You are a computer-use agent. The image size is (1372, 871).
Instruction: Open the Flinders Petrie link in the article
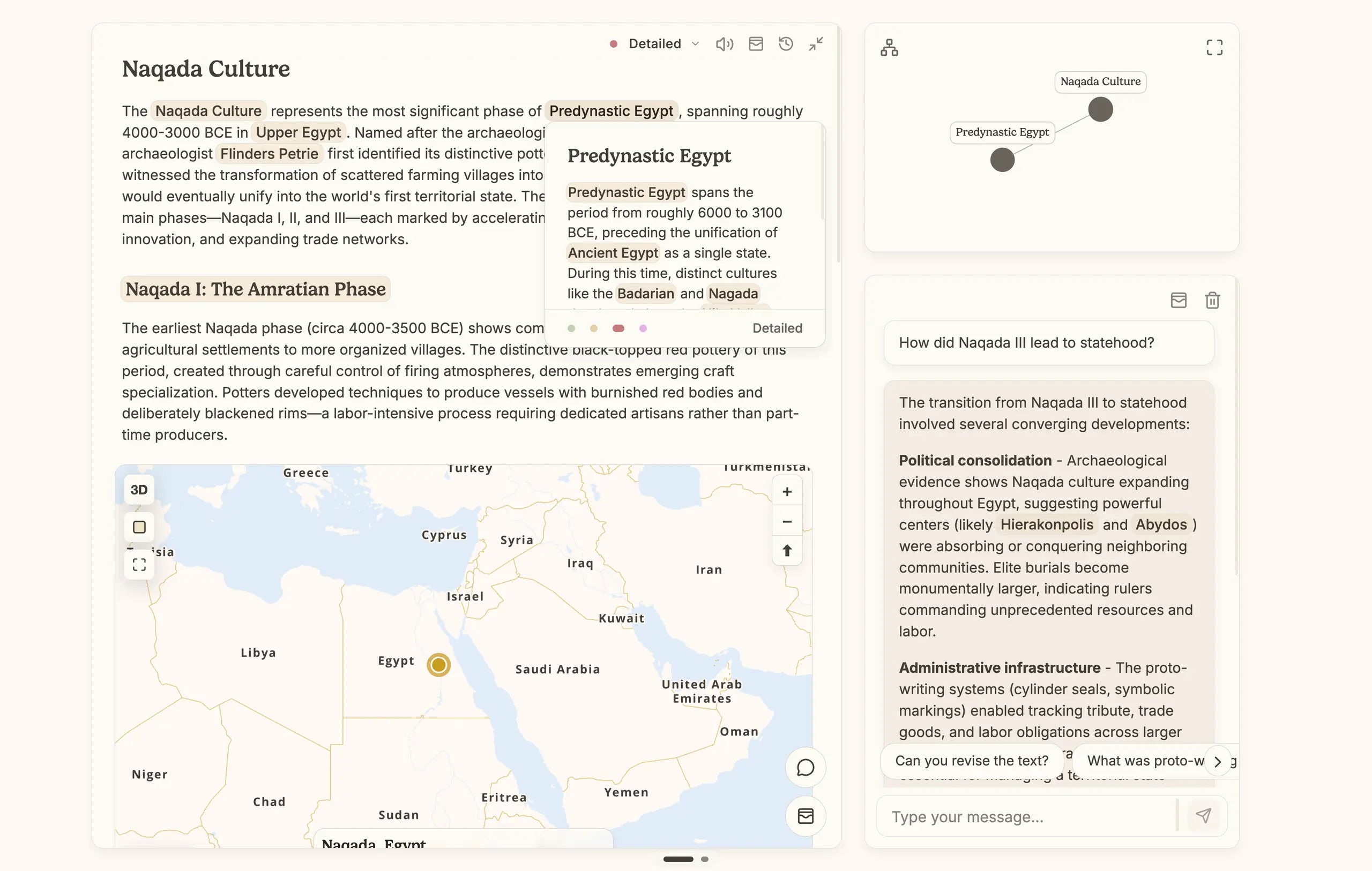(x=269, y=153)
